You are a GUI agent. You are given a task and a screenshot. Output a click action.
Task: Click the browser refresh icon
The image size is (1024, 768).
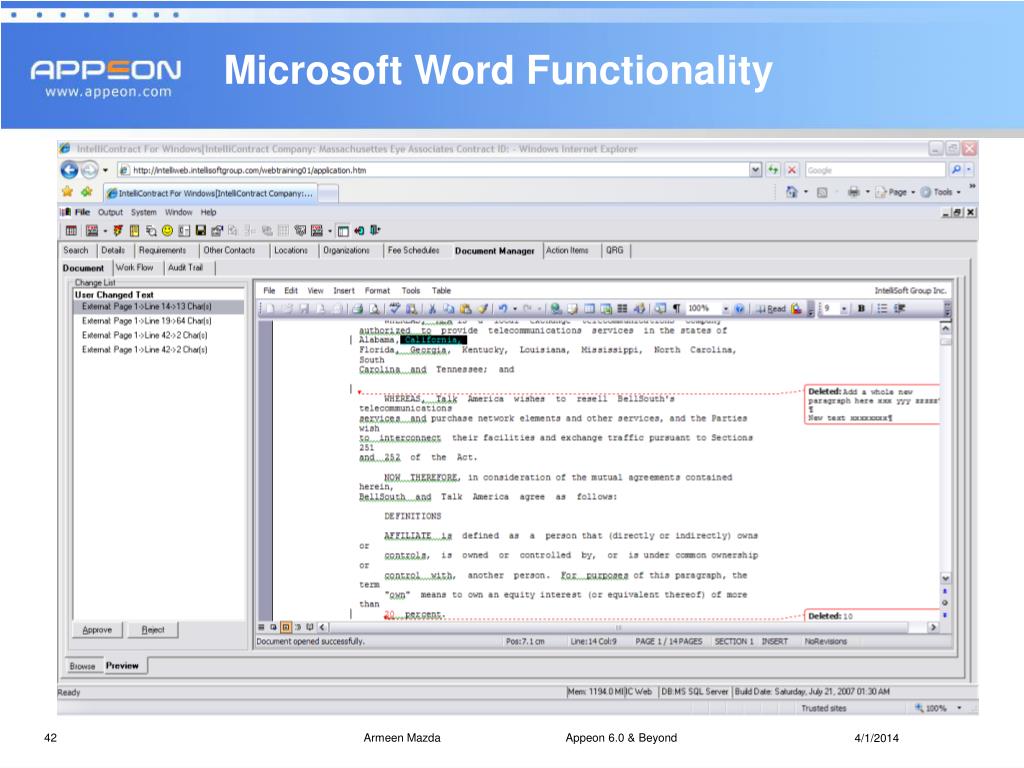click(773, 170)
